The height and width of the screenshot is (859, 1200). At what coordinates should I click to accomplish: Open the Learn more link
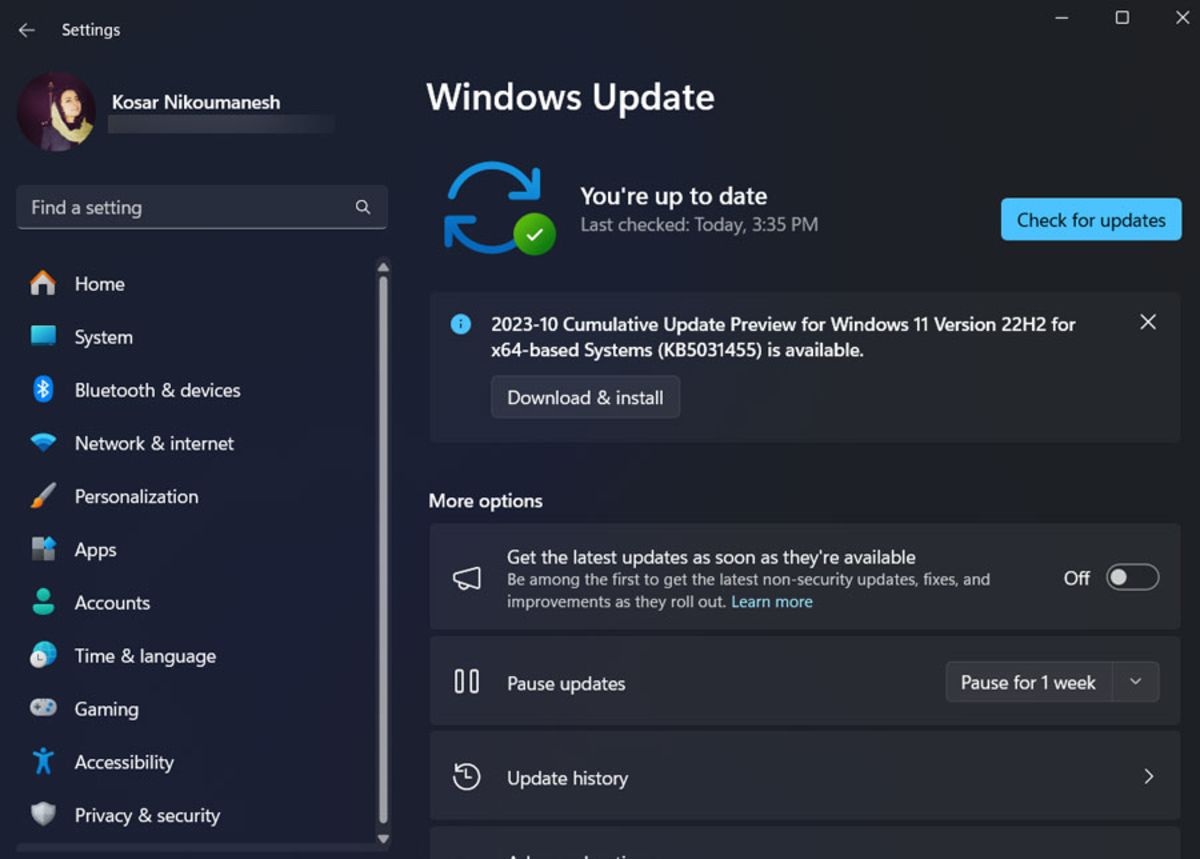pyautogui.click(x=772, y=601)
